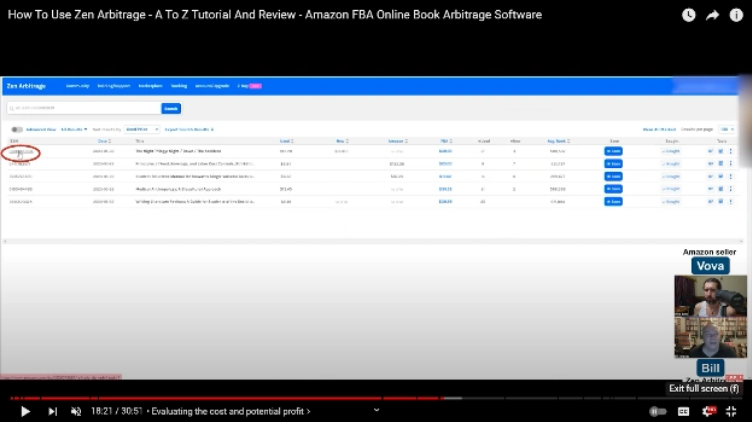Viewport: 752px width, 422px height.
Task: Save the Night Trilogy book row
Action: (613, 151)
